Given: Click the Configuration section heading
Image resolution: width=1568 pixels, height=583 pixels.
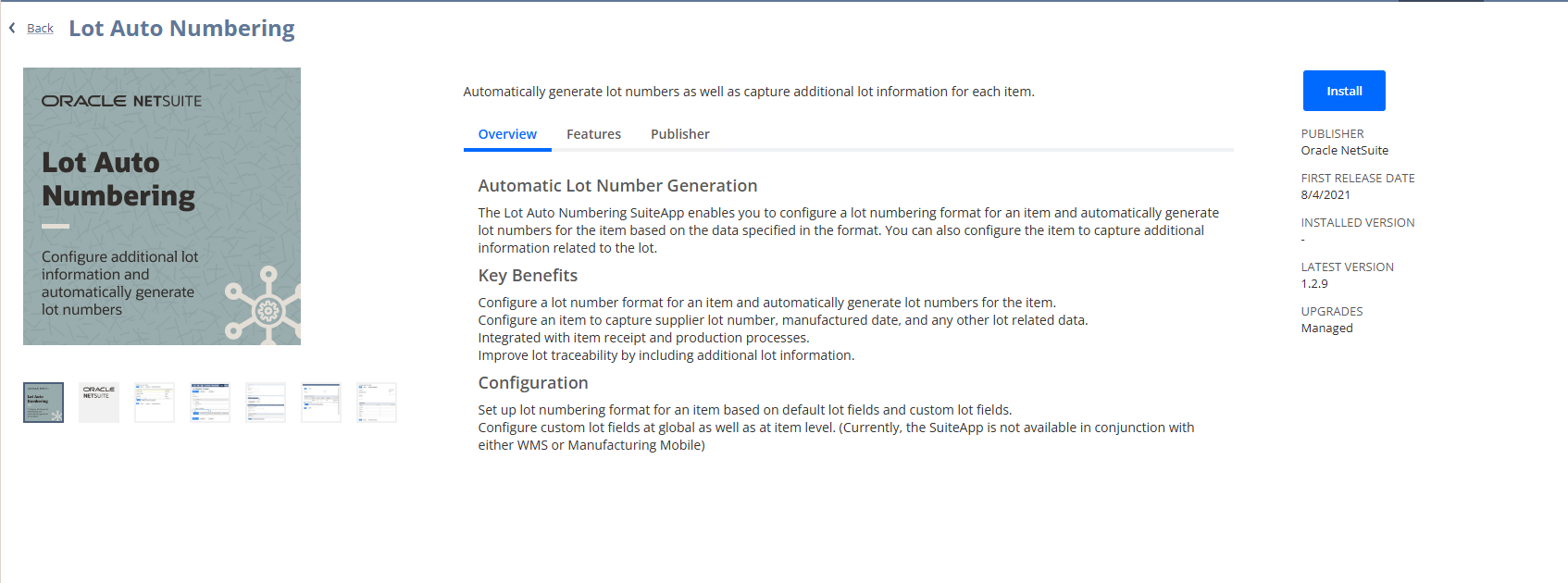Looking at the screenshot, I should [533, 383].
